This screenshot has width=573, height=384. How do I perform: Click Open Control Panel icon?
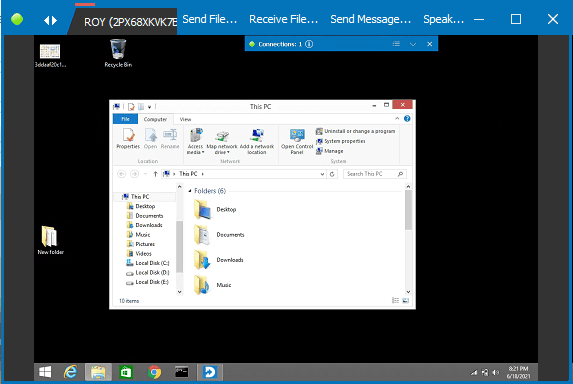297,141
